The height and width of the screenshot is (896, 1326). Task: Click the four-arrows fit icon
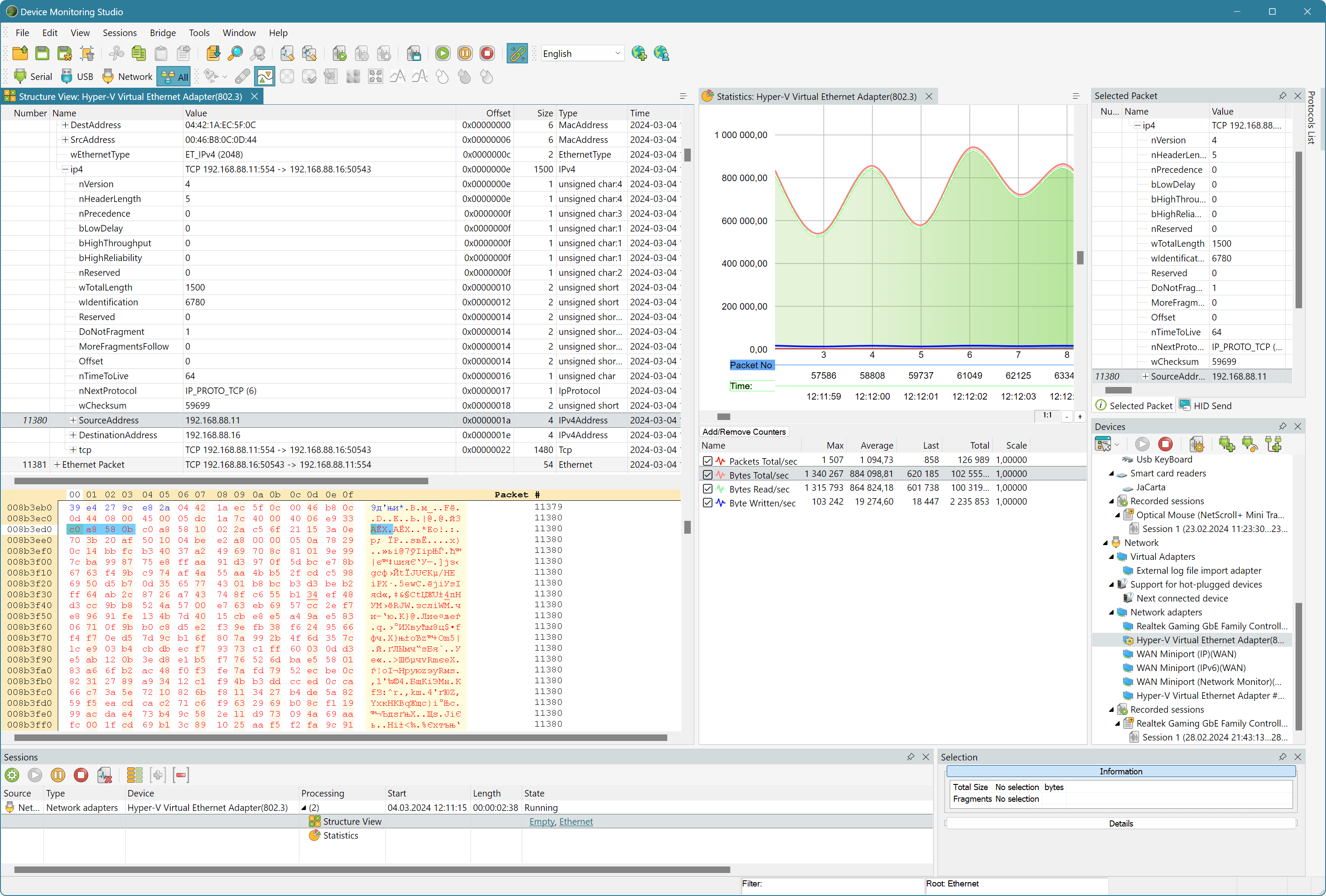pyautogui.click(x=375, y=76)
